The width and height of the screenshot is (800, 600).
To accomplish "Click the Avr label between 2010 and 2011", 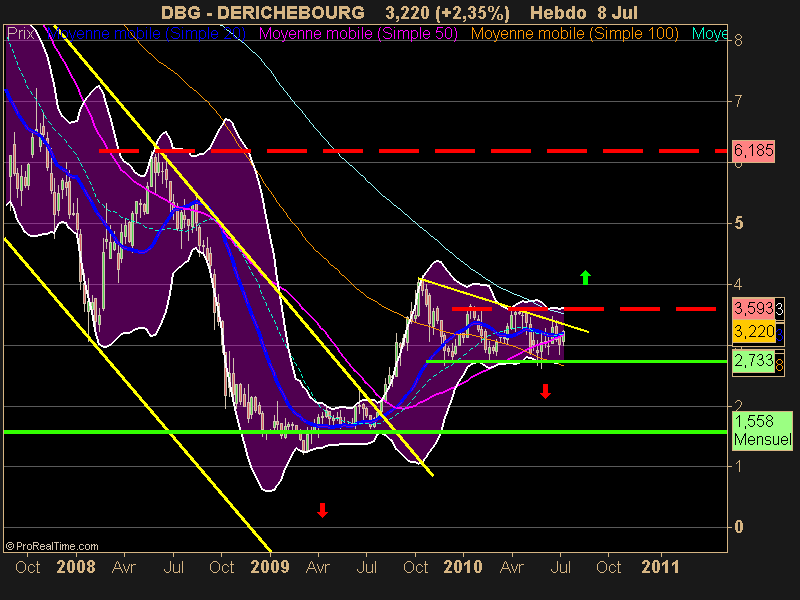I will click(512, 567).
